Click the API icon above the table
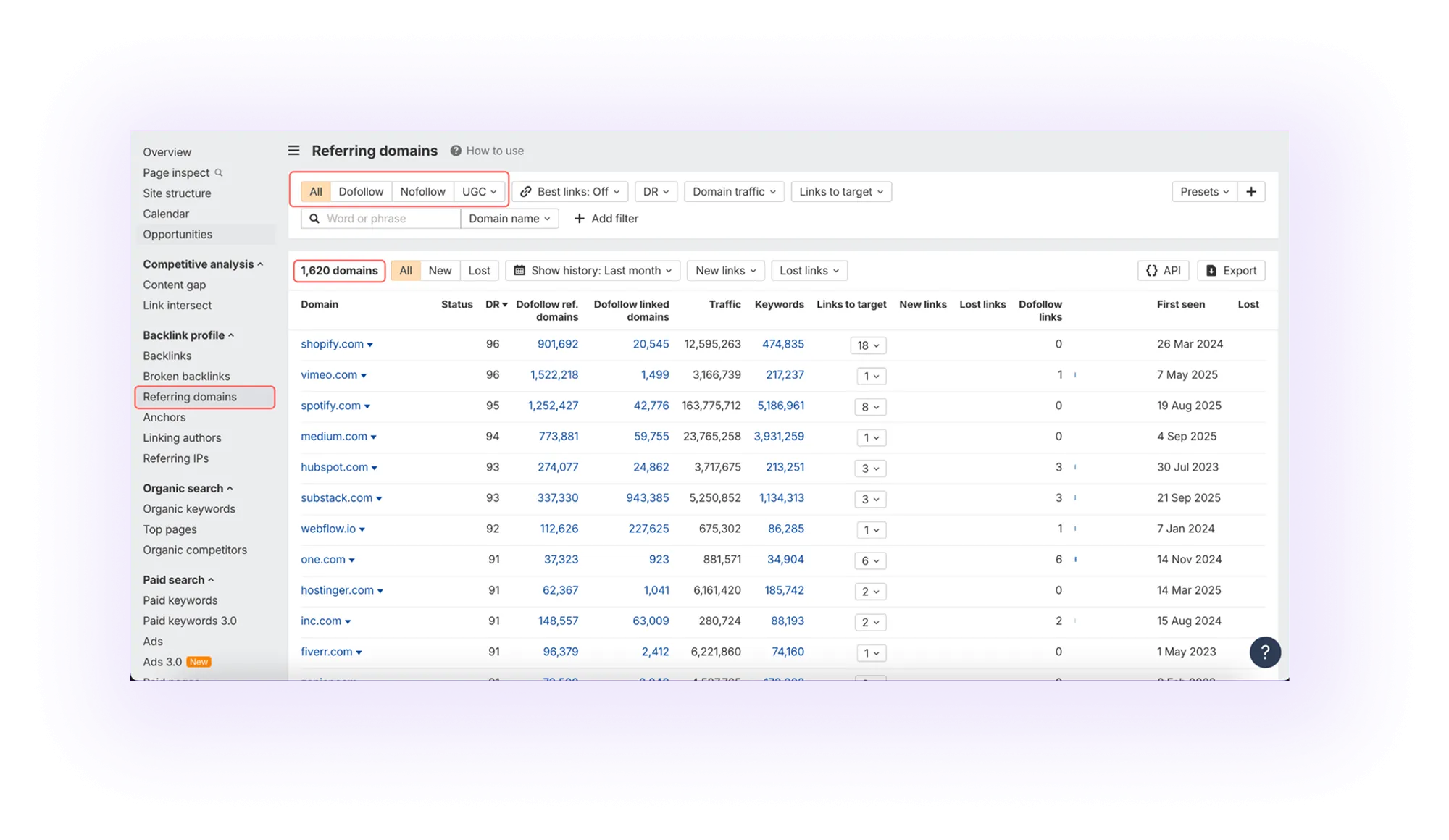The image size is (1449, 840). (x=1153, y=270)
